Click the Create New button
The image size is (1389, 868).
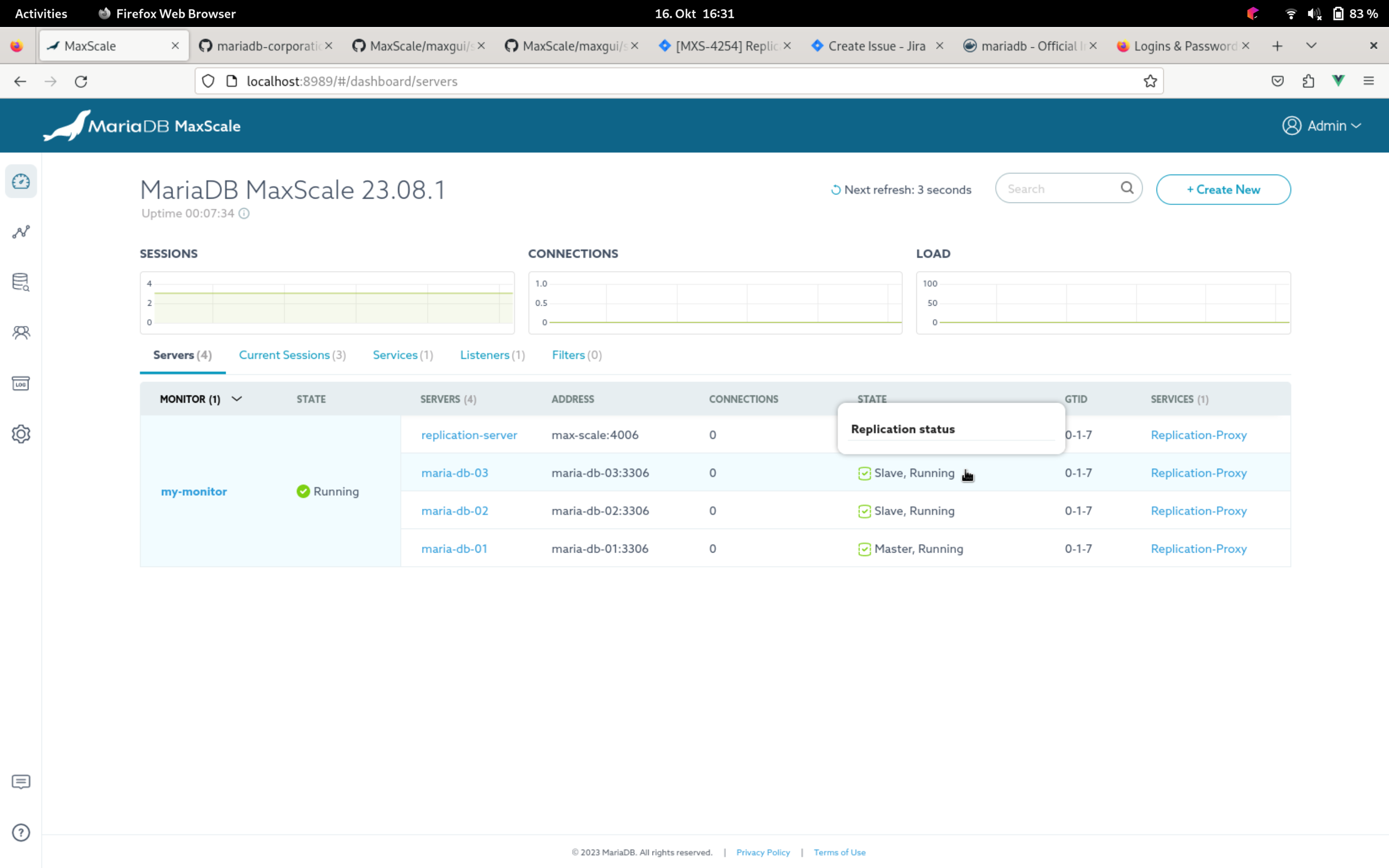click(1223, 190)
